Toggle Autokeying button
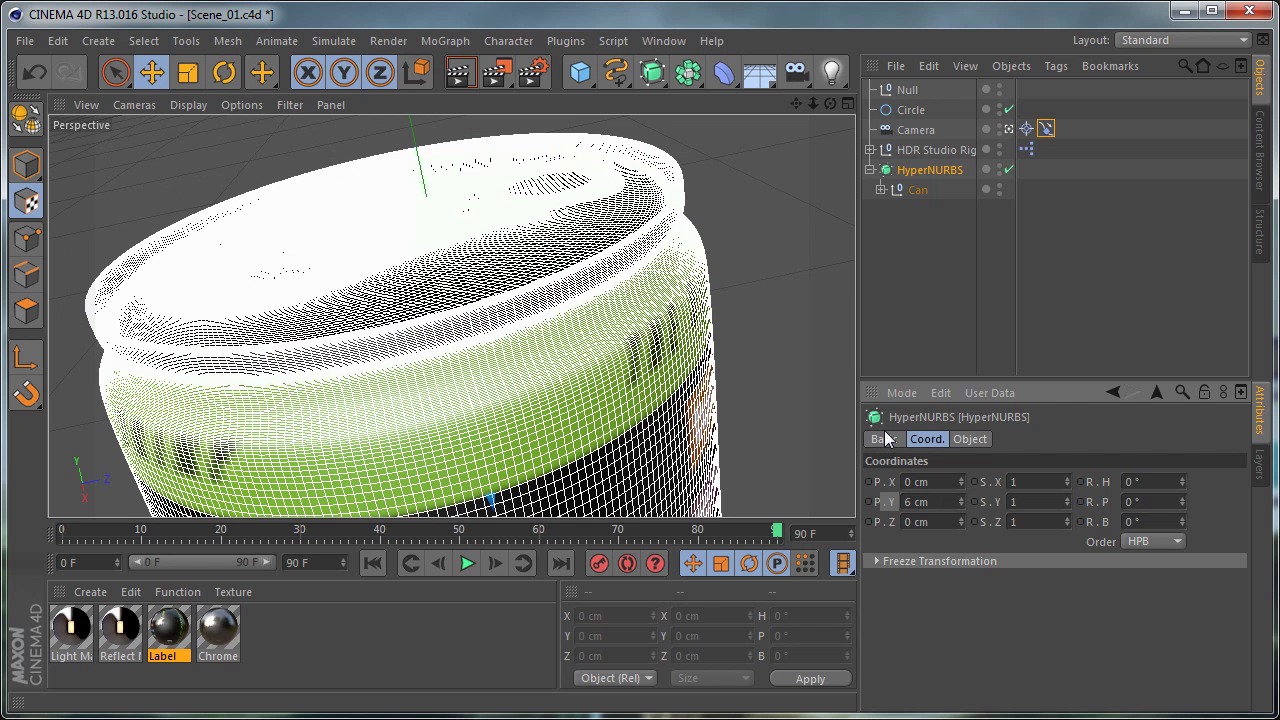This screenshot has height=720, width=1280. click(x=627, y=563)
